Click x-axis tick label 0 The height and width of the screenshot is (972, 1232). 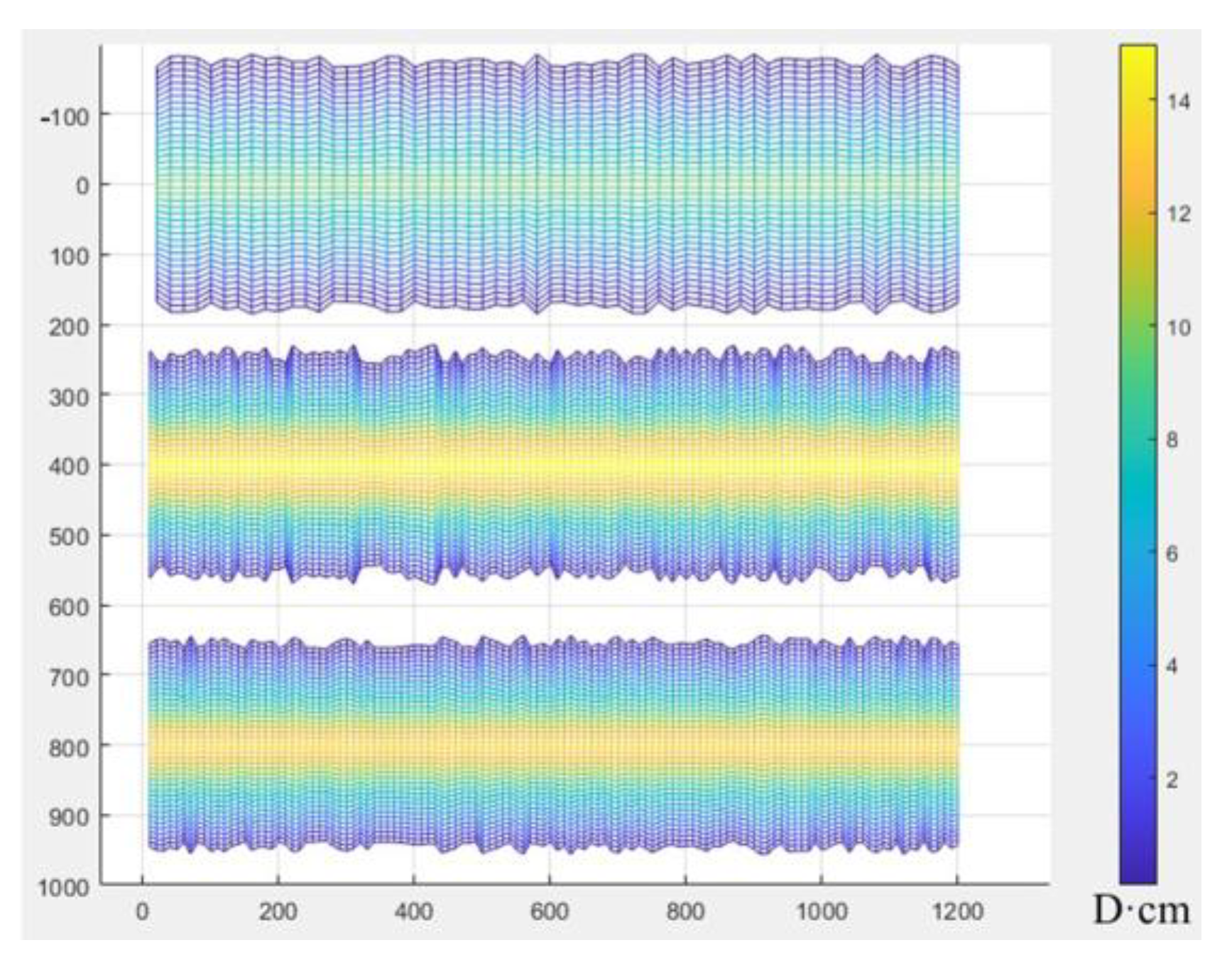click(142, 912)
